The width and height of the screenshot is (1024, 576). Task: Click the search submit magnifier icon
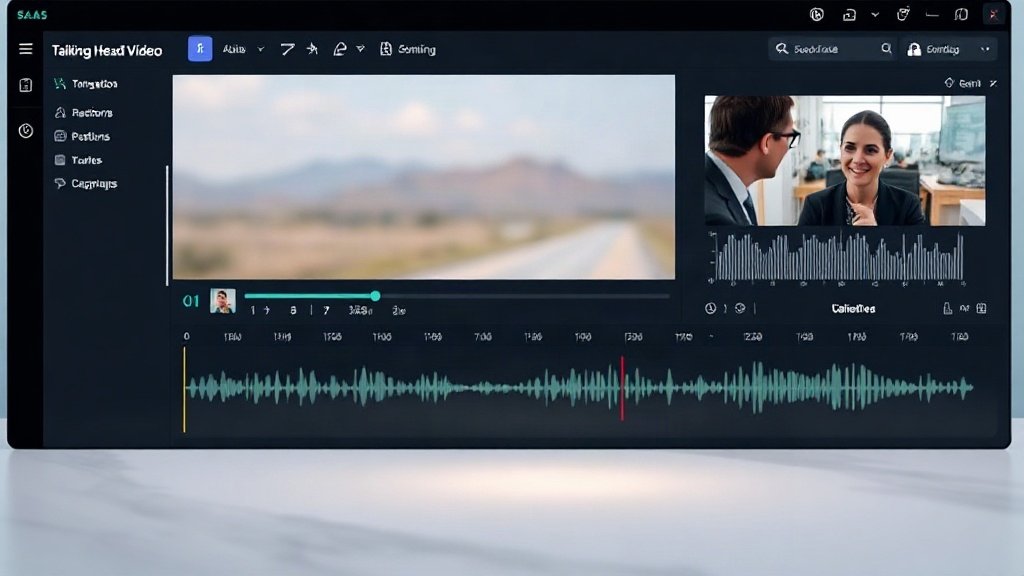pyautogui.click(x=886, y=48)
